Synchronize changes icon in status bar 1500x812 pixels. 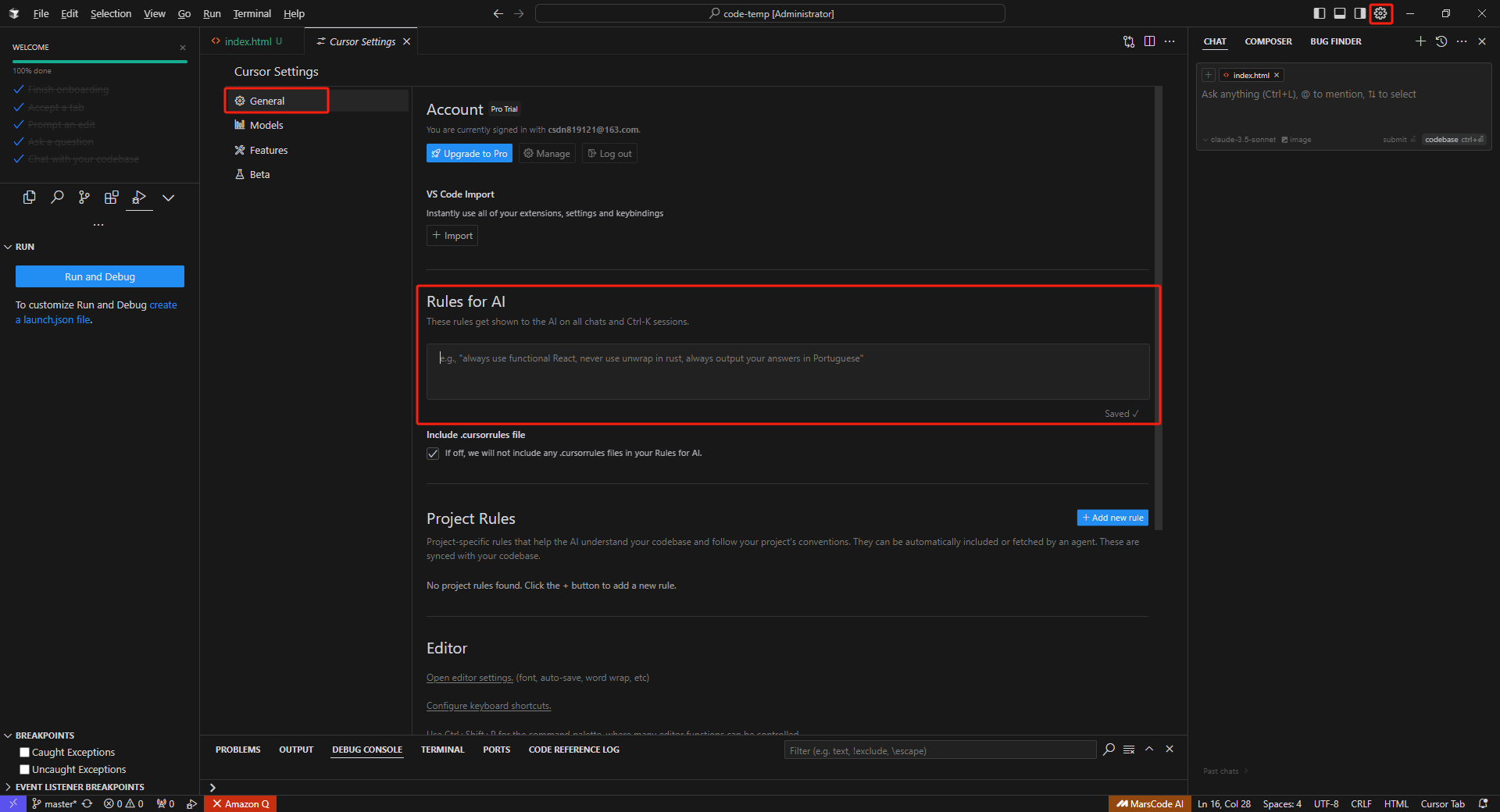[87, 803]
